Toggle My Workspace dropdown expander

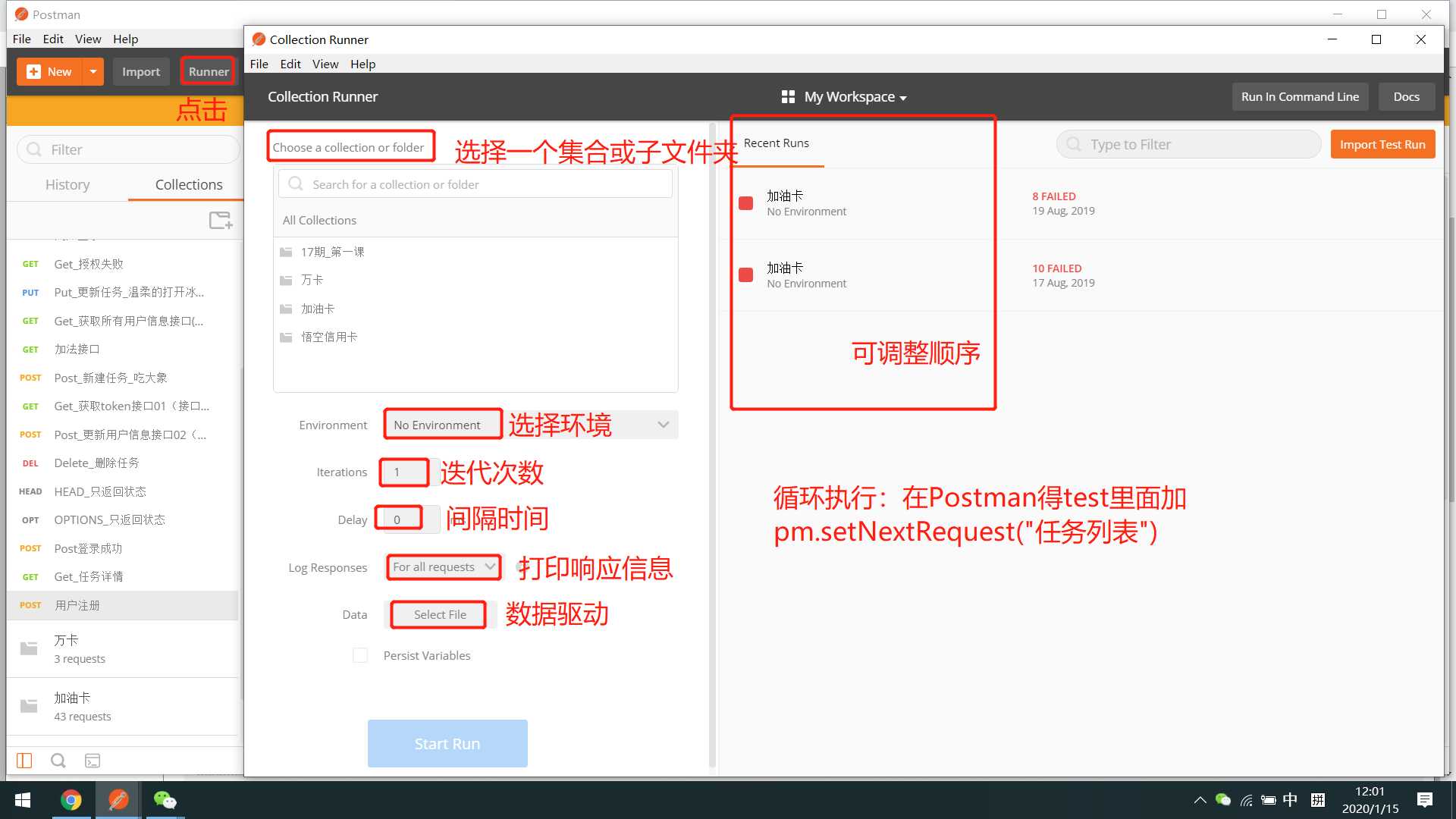(903, 98)
